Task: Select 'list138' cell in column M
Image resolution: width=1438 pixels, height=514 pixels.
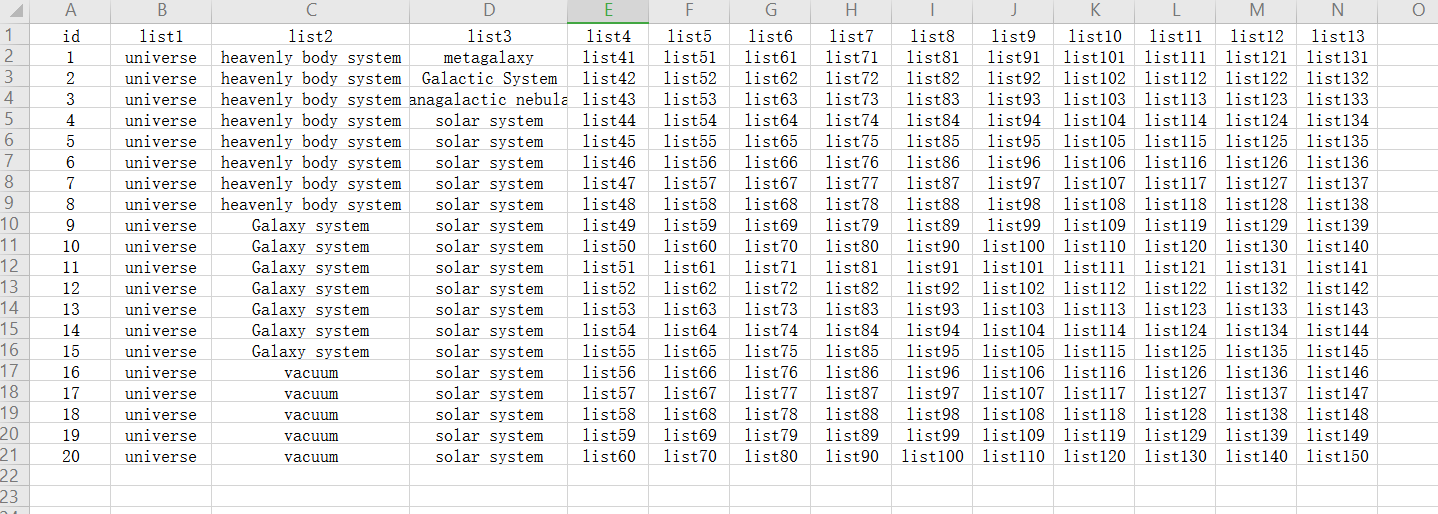Action: pos(1256,414)
